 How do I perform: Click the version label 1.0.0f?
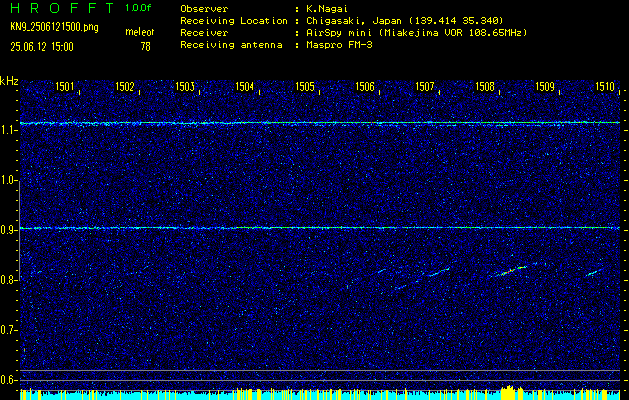pyautogui.click(x=138, y=8)
